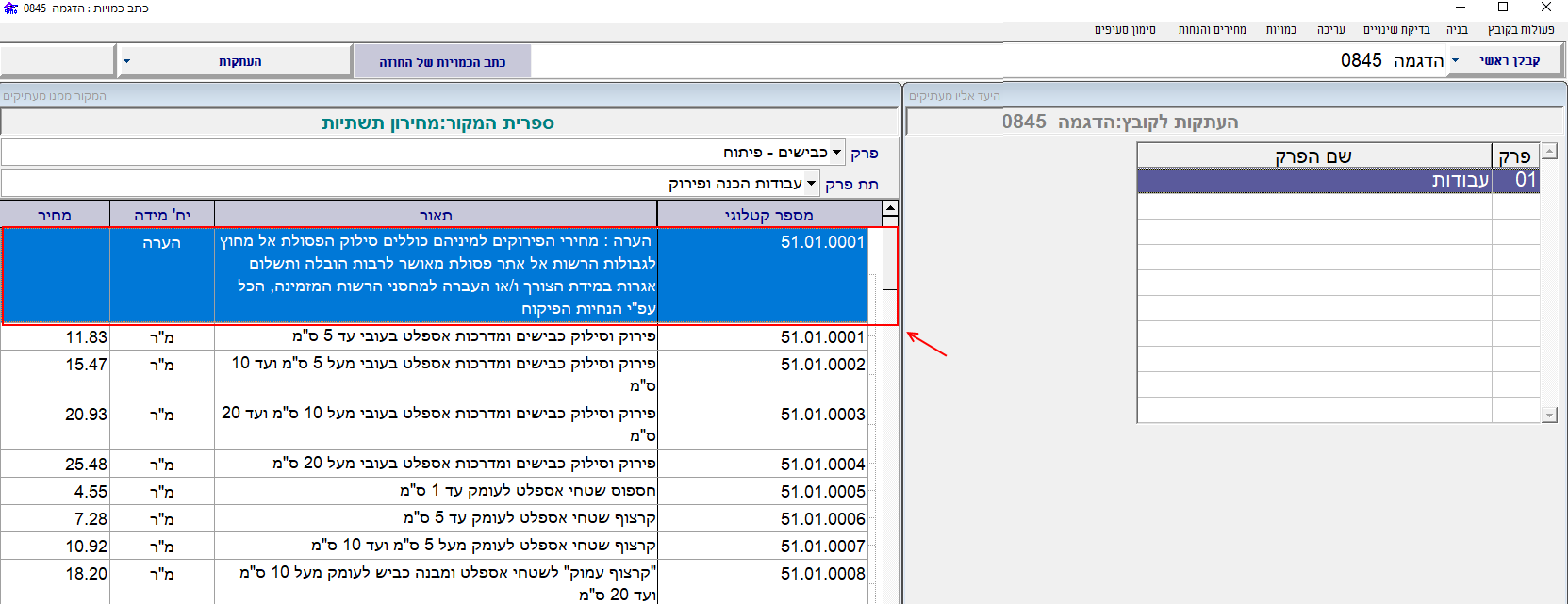This screenshot has height=604, width=1568.
Task: Switch to כתב הכמויות של החוזה tab
Action: [x=442, y=62]
